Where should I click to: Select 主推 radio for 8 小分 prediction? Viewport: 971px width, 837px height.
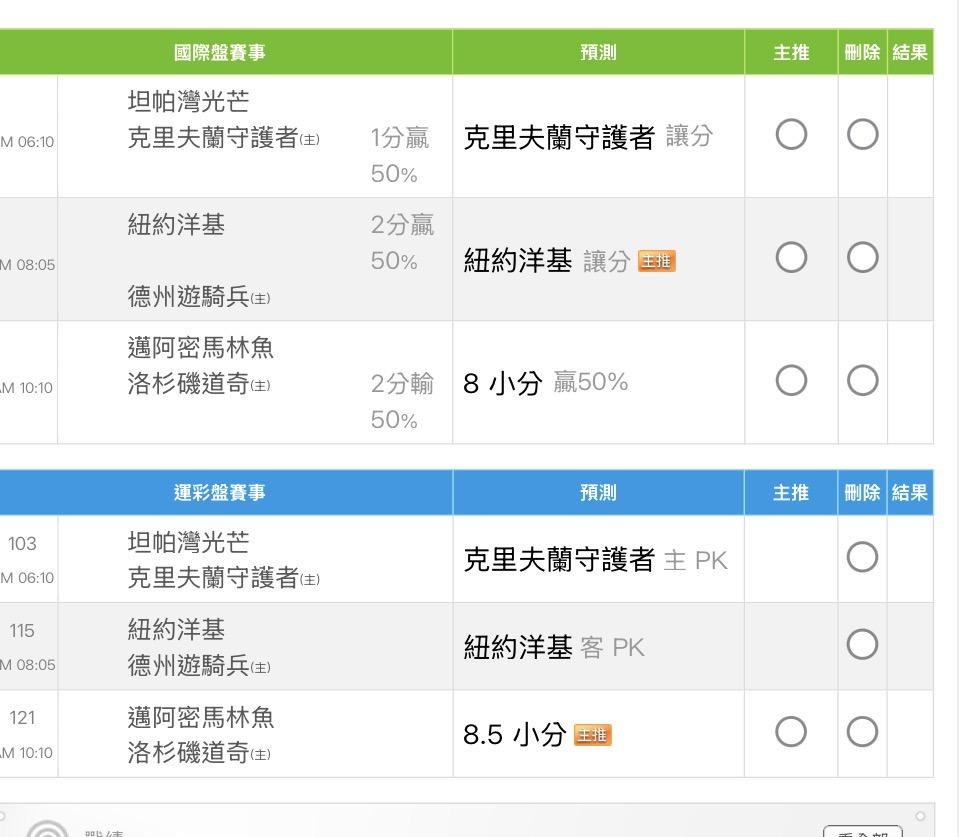pyautogui.click(x=790, y=381)
